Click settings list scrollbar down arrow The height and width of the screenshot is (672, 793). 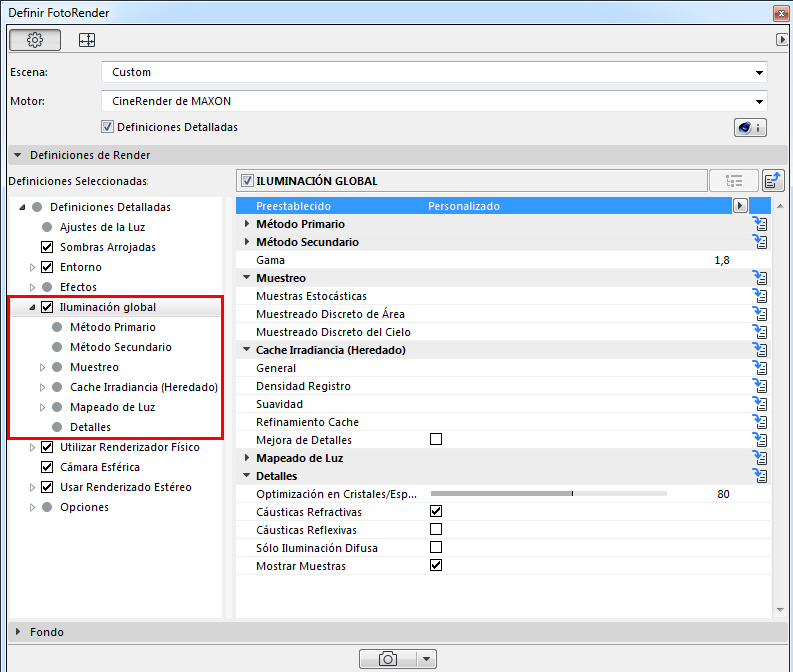pos(780,610)
